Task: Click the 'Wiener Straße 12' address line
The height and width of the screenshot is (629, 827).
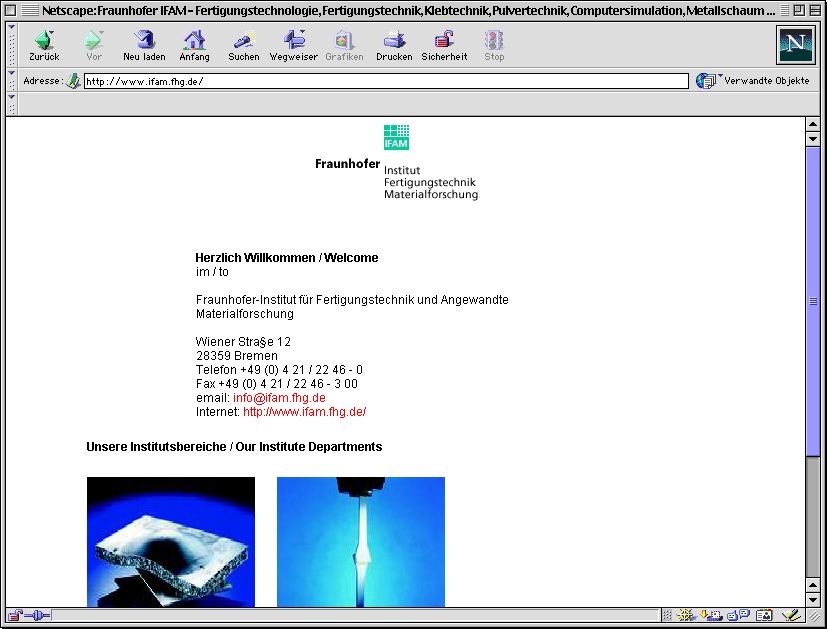Action: point(243,342)
